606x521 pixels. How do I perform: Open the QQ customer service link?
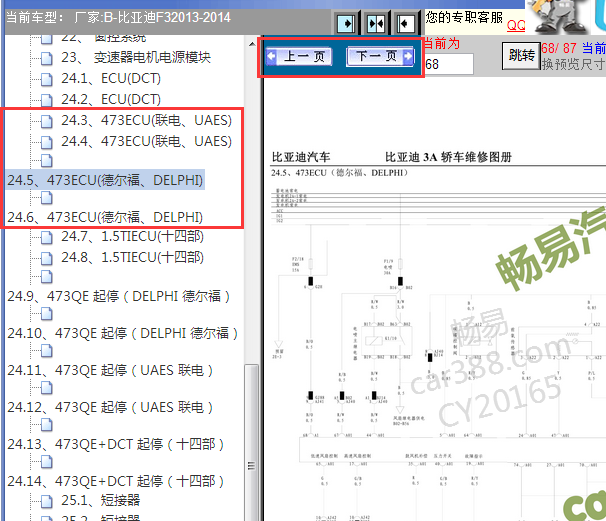pyautogui.click(x=516, y=26)
